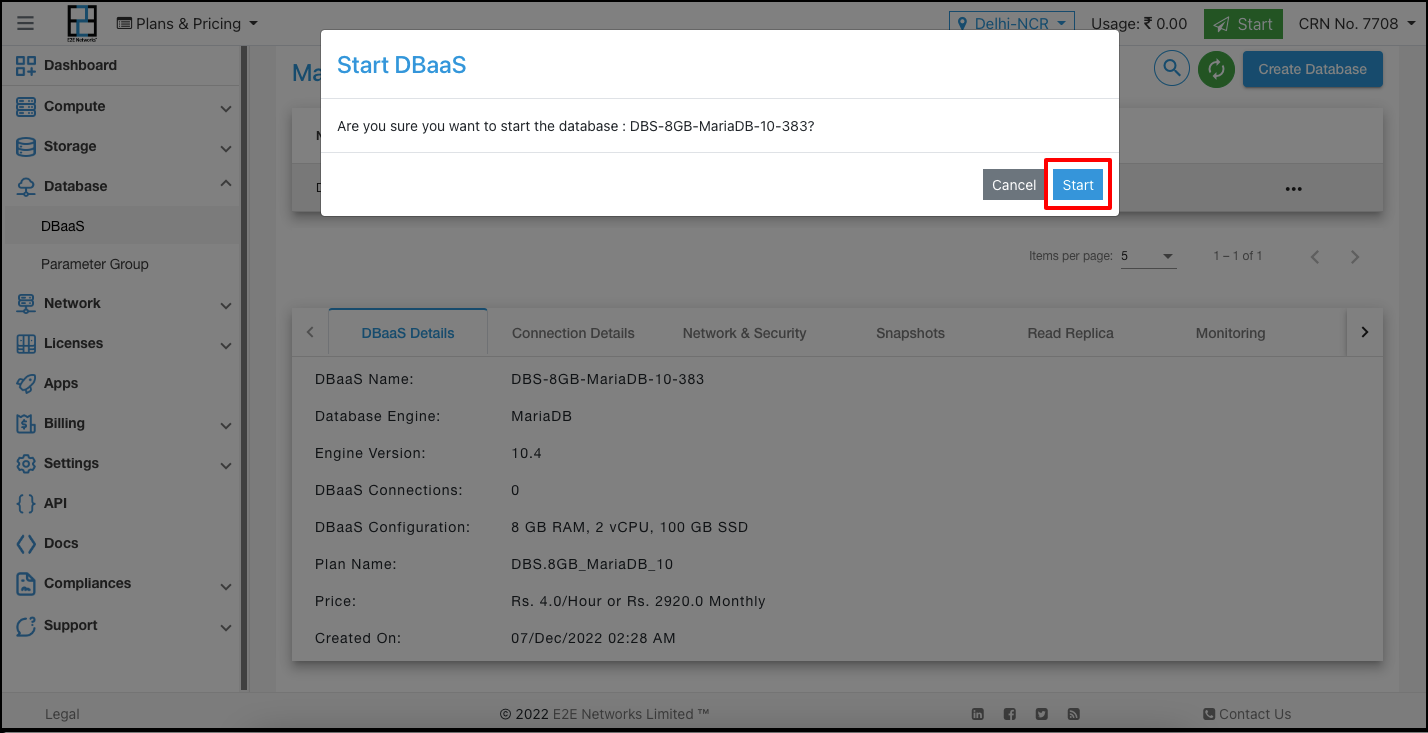The height and width of the screenshot is (733, 1428).
Task: Open the hamburger menu icon
Action: point(26,23)
